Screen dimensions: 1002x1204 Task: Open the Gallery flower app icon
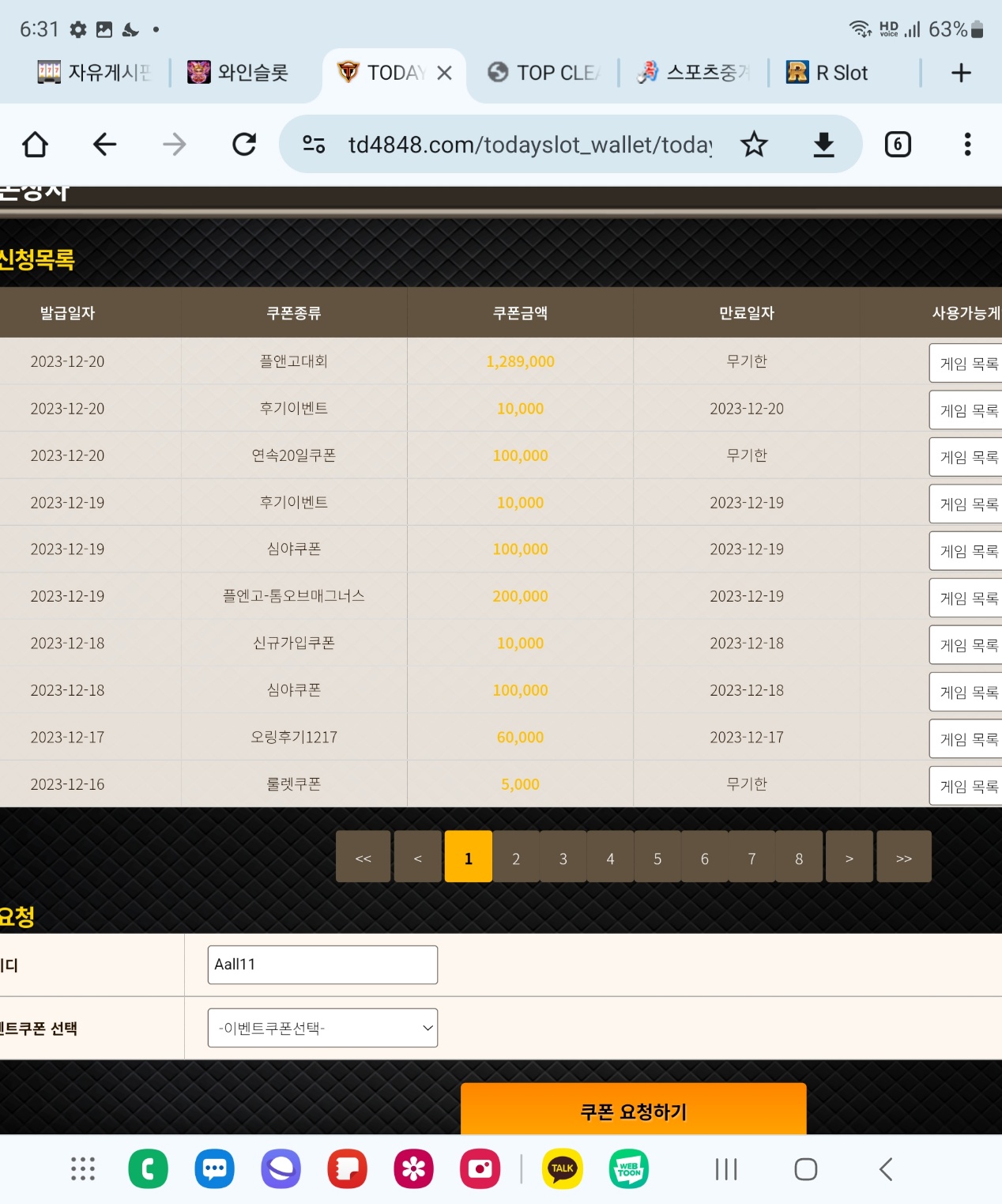(413, 1169)
